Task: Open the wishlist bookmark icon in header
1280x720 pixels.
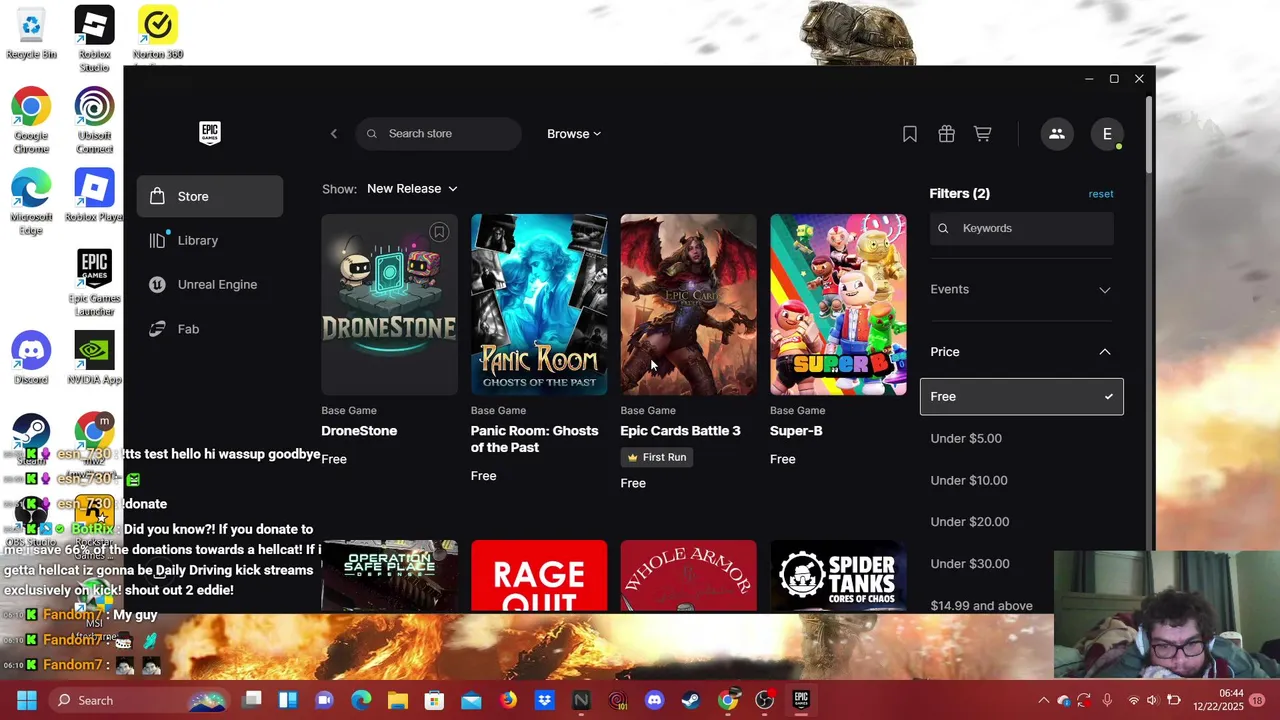Action: (910, 134)
